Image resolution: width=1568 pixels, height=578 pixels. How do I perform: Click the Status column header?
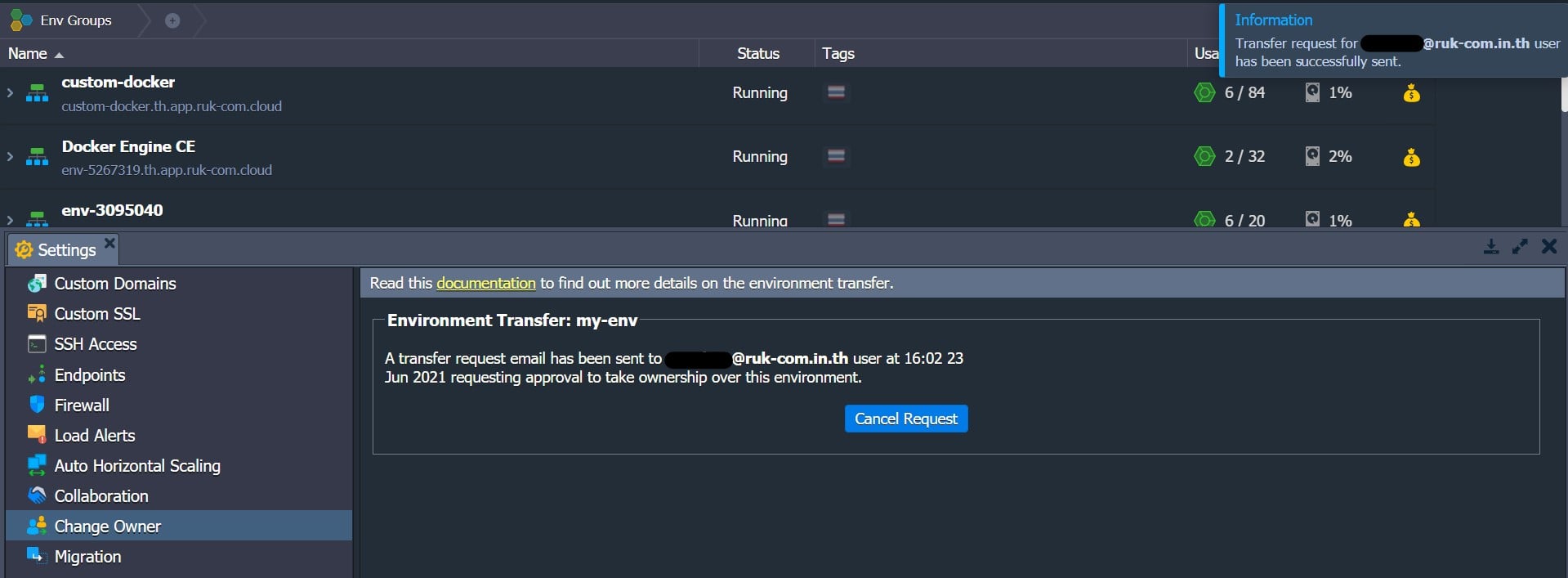(x=758, y=53)
